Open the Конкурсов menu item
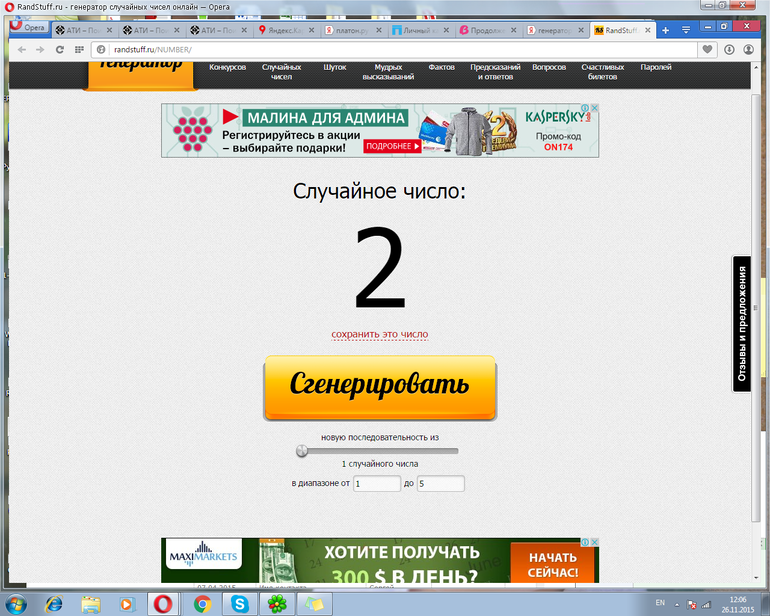 [x=228, y=67]
